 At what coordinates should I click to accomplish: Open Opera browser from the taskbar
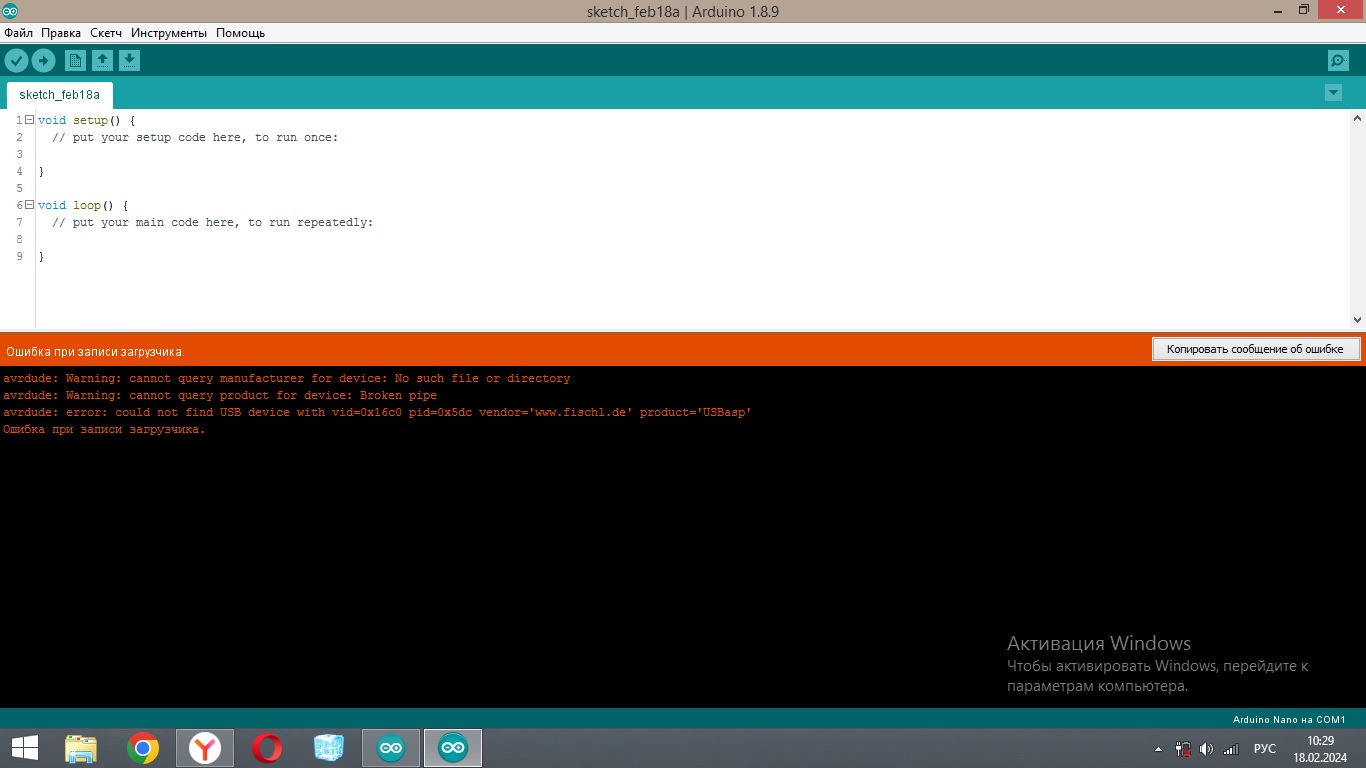267,748
